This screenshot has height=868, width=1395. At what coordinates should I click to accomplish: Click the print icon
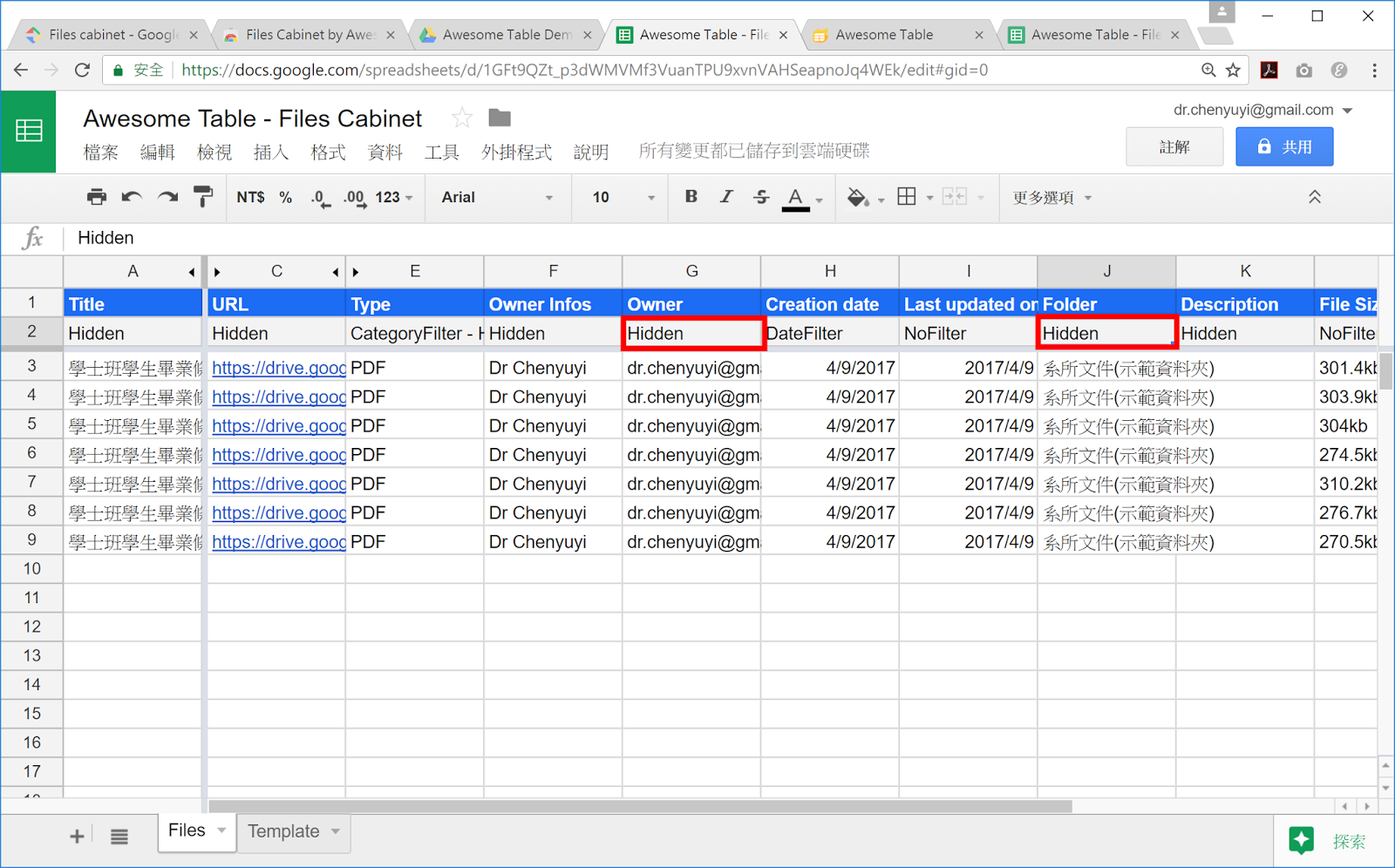96,197
